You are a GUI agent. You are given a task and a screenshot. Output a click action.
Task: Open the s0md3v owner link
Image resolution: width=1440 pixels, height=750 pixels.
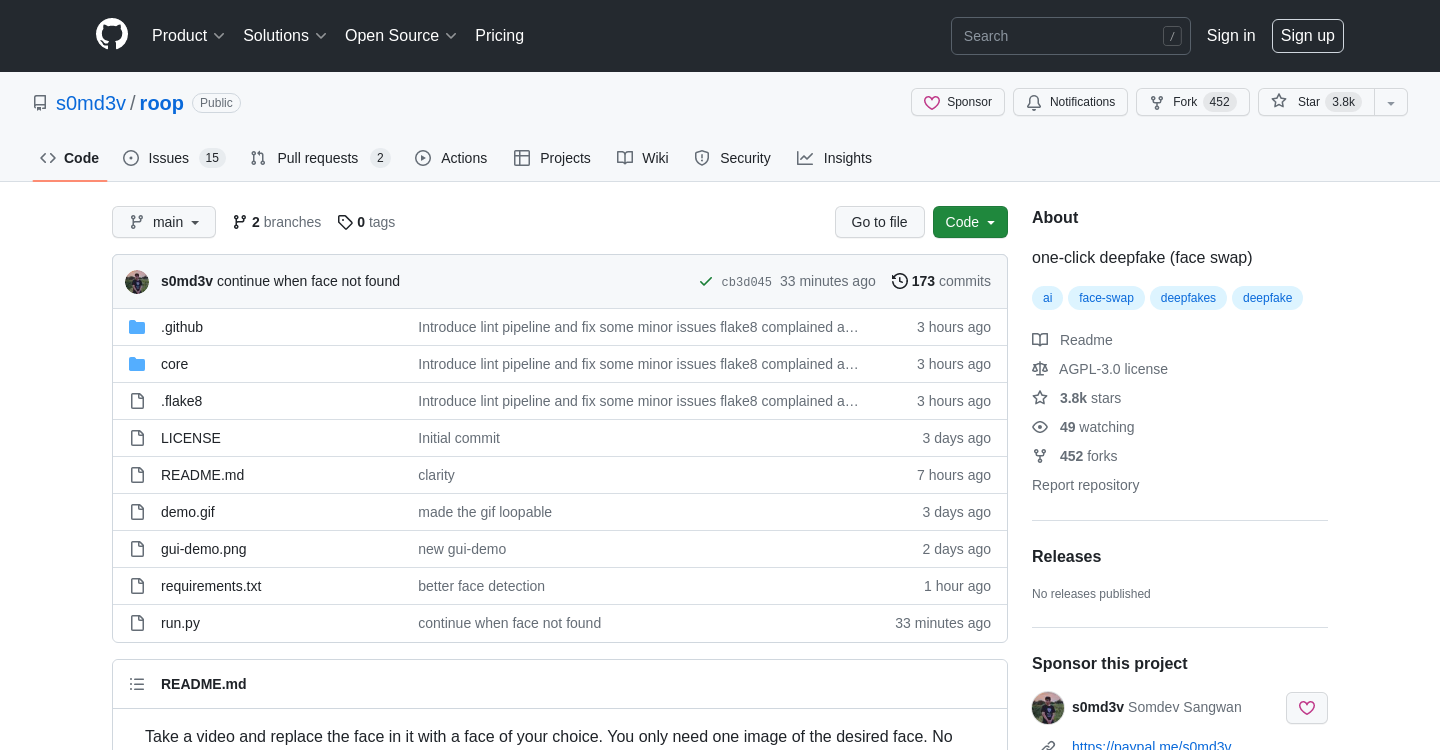pos(91,103)
